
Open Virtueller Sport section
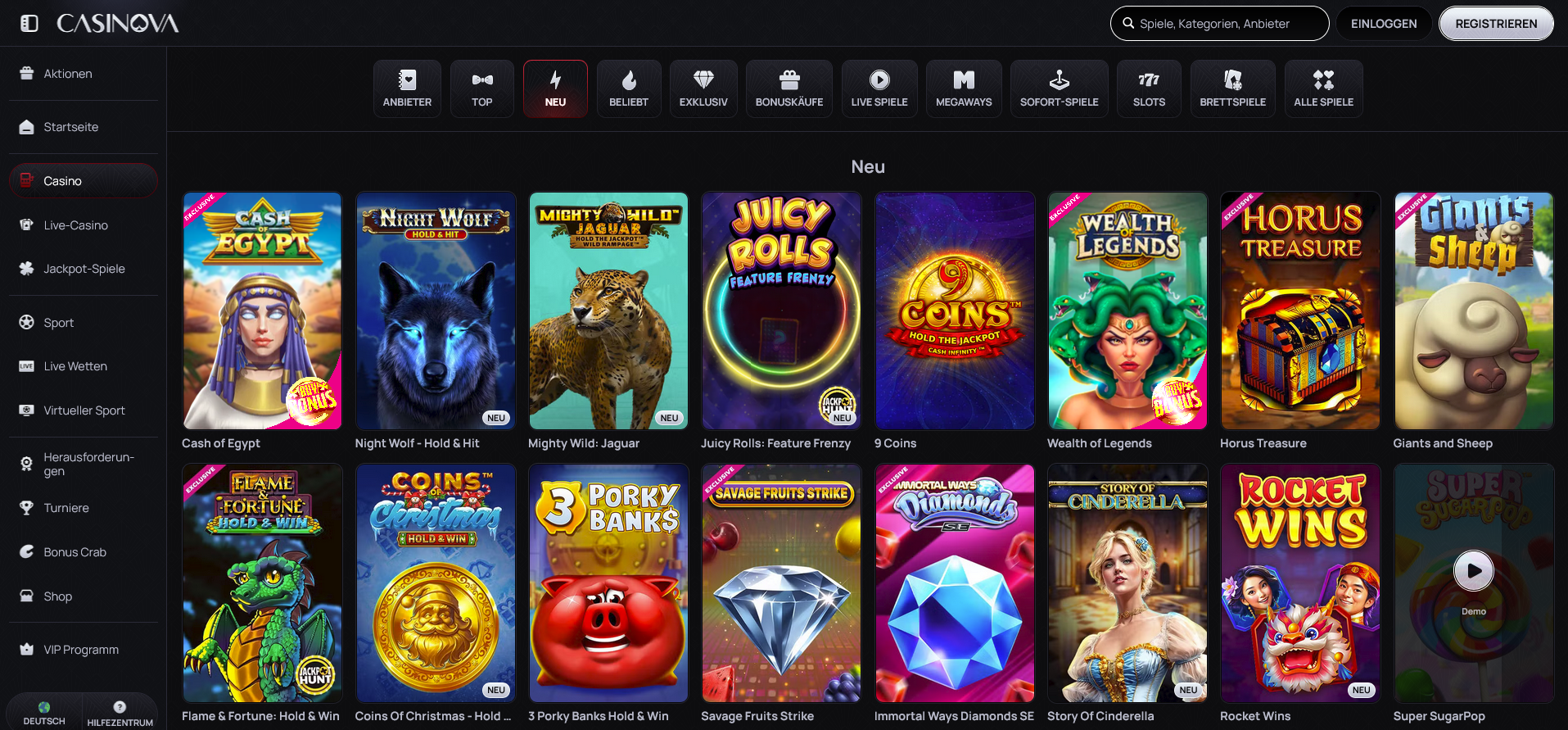84,410
